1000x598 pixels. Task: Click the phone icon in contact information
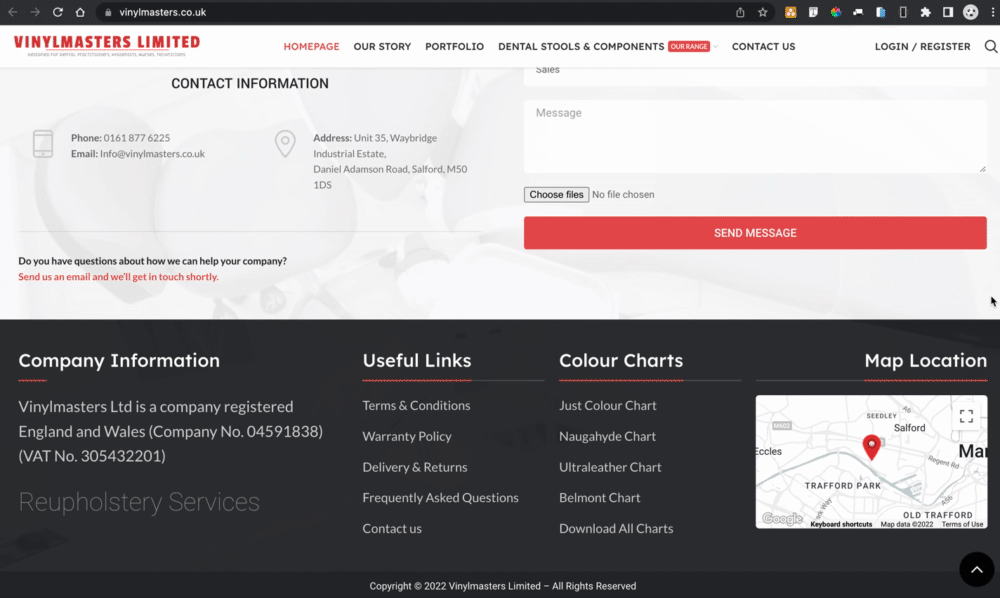pyautogui.click(x=43, y=144)
